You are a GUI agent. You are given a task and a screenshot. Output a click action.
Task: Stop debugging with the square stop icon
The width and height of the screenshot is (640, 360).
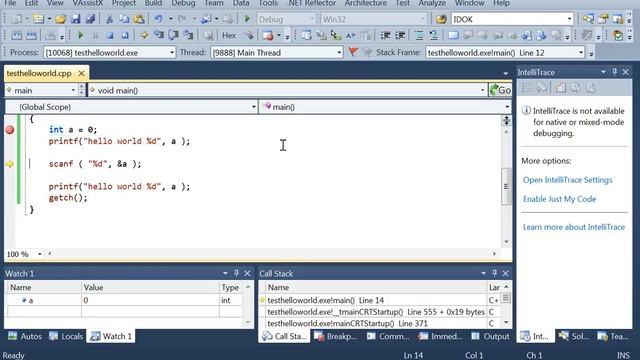pos(110,36)
